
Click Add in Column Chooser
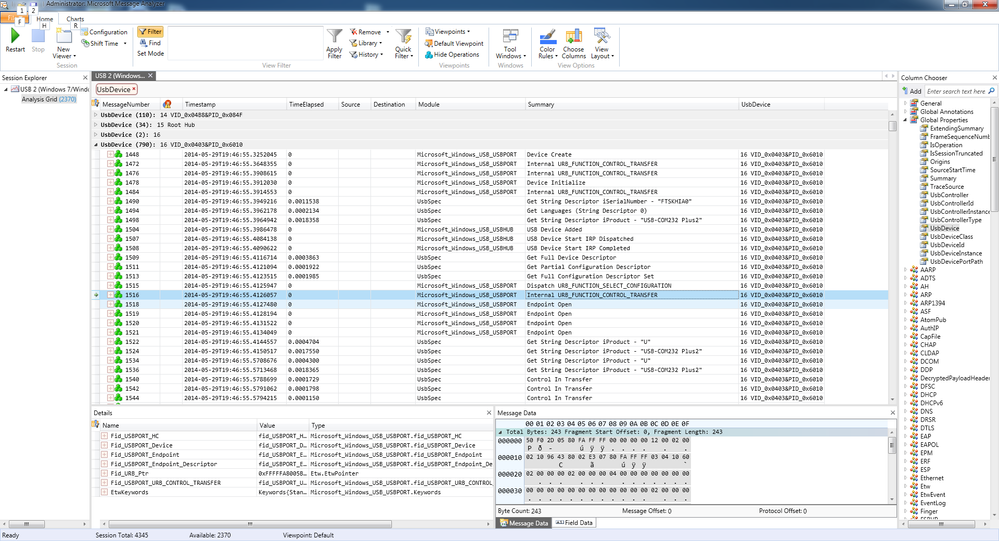click(912, 91)
